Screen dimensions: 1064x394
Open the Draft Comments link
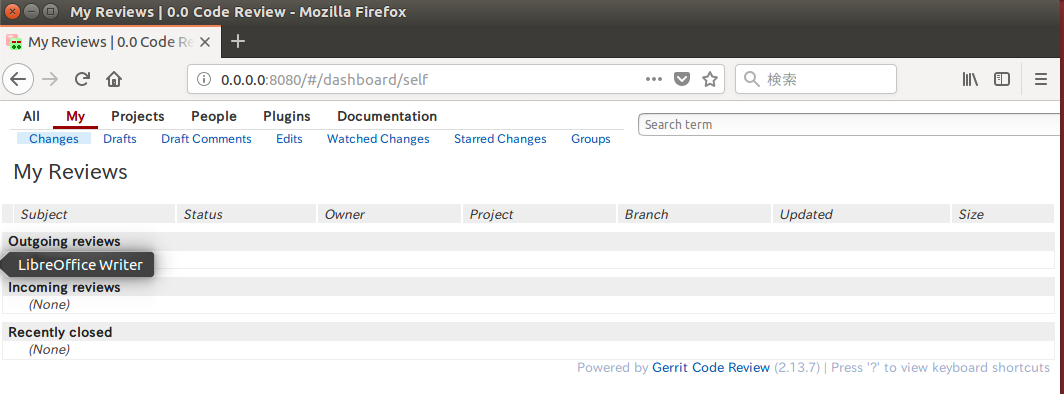[206, 139]
